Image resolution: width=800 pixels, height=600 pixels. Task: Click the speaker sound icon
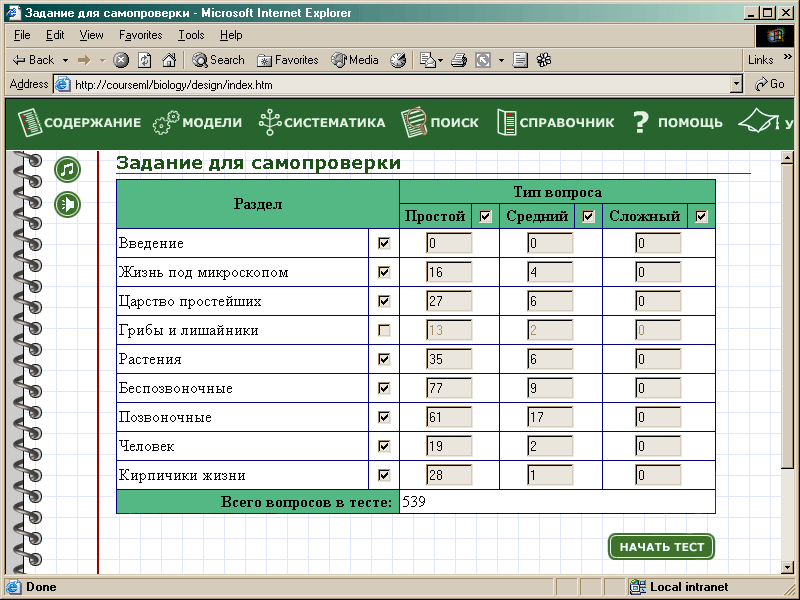coord(67,204)
